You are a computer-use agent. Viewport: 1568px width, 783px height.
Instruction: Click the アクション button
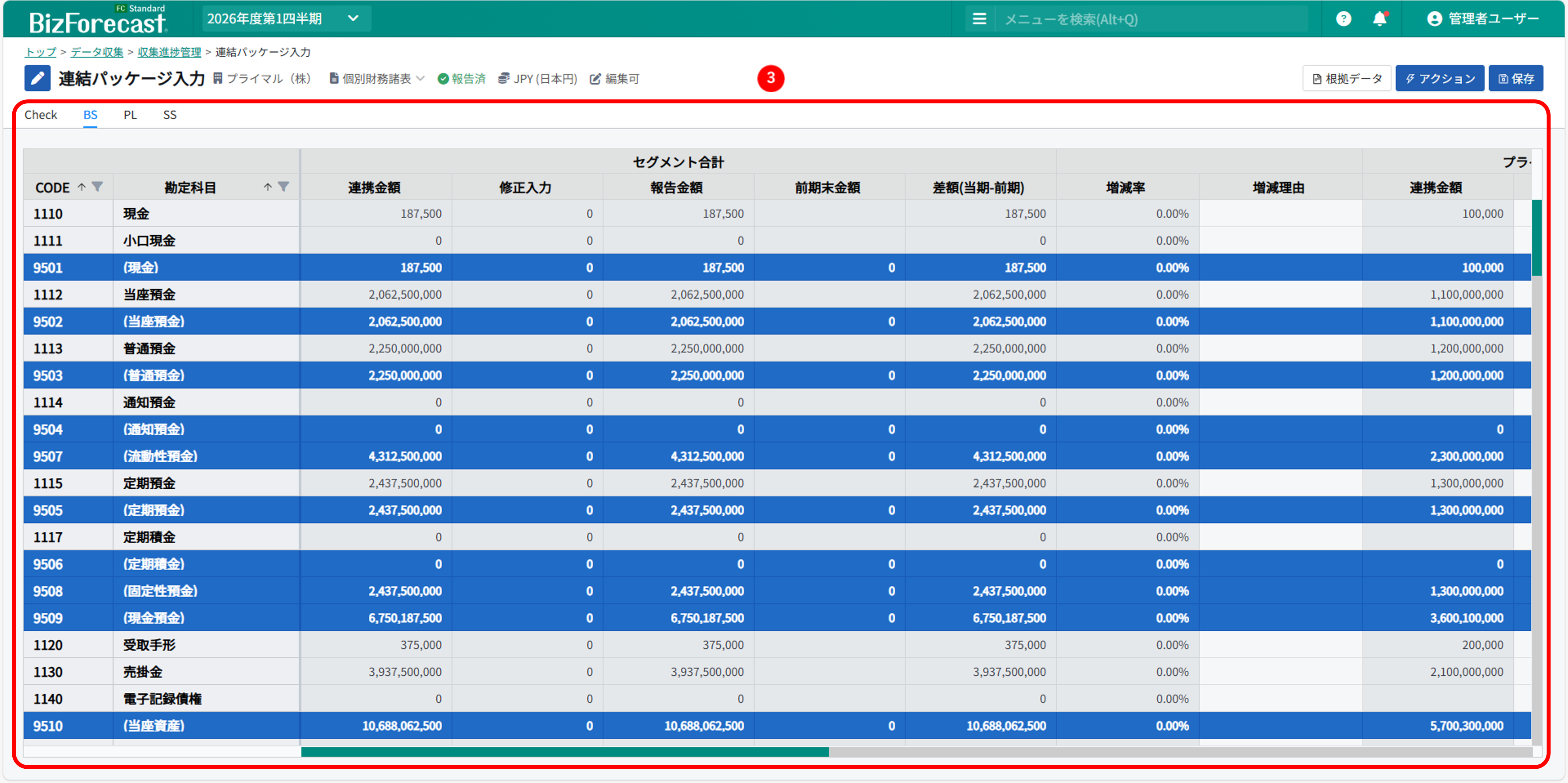point(1440,78)
